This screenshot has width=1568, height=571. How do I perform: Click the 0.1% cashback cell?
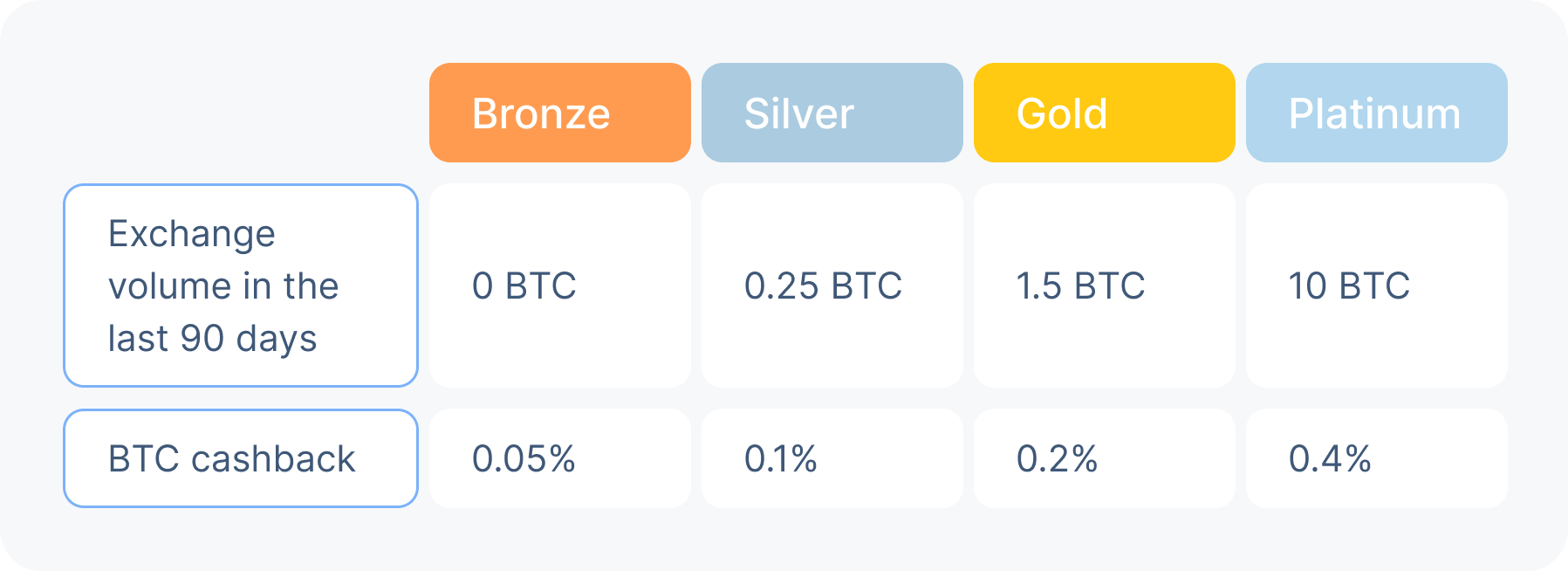coord(832,458)
